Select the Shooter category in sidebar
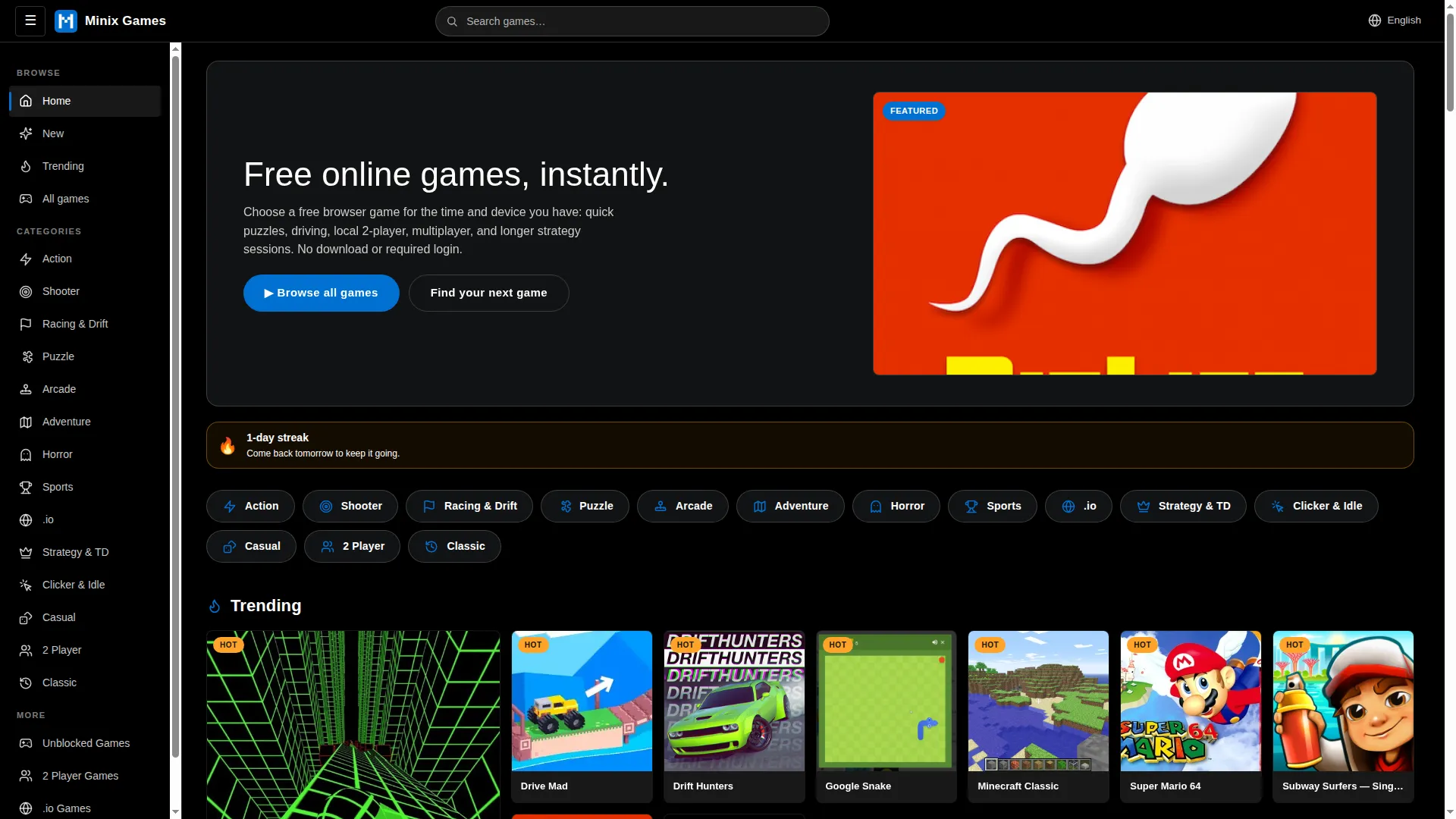 (85, 291)
